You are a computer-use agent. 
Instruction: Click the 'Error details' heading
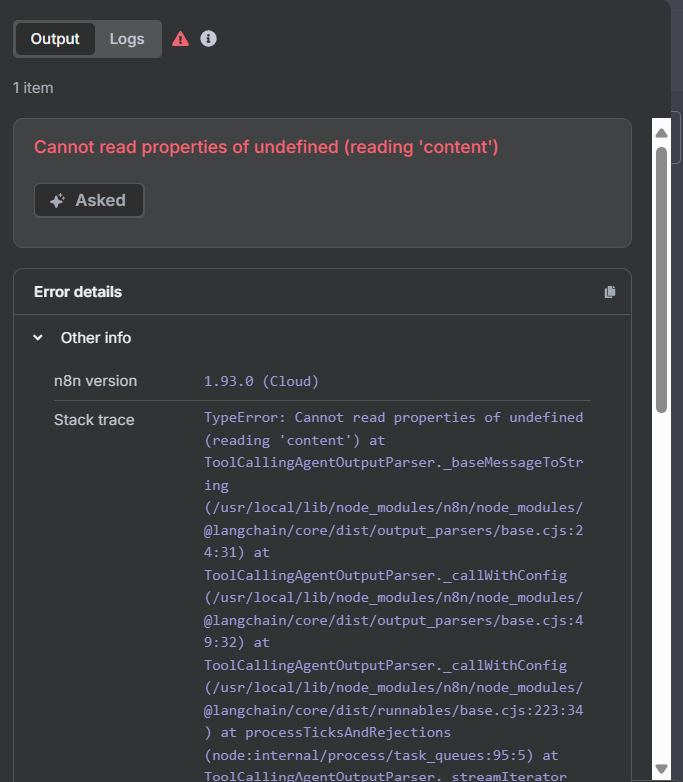click(78, 292)
